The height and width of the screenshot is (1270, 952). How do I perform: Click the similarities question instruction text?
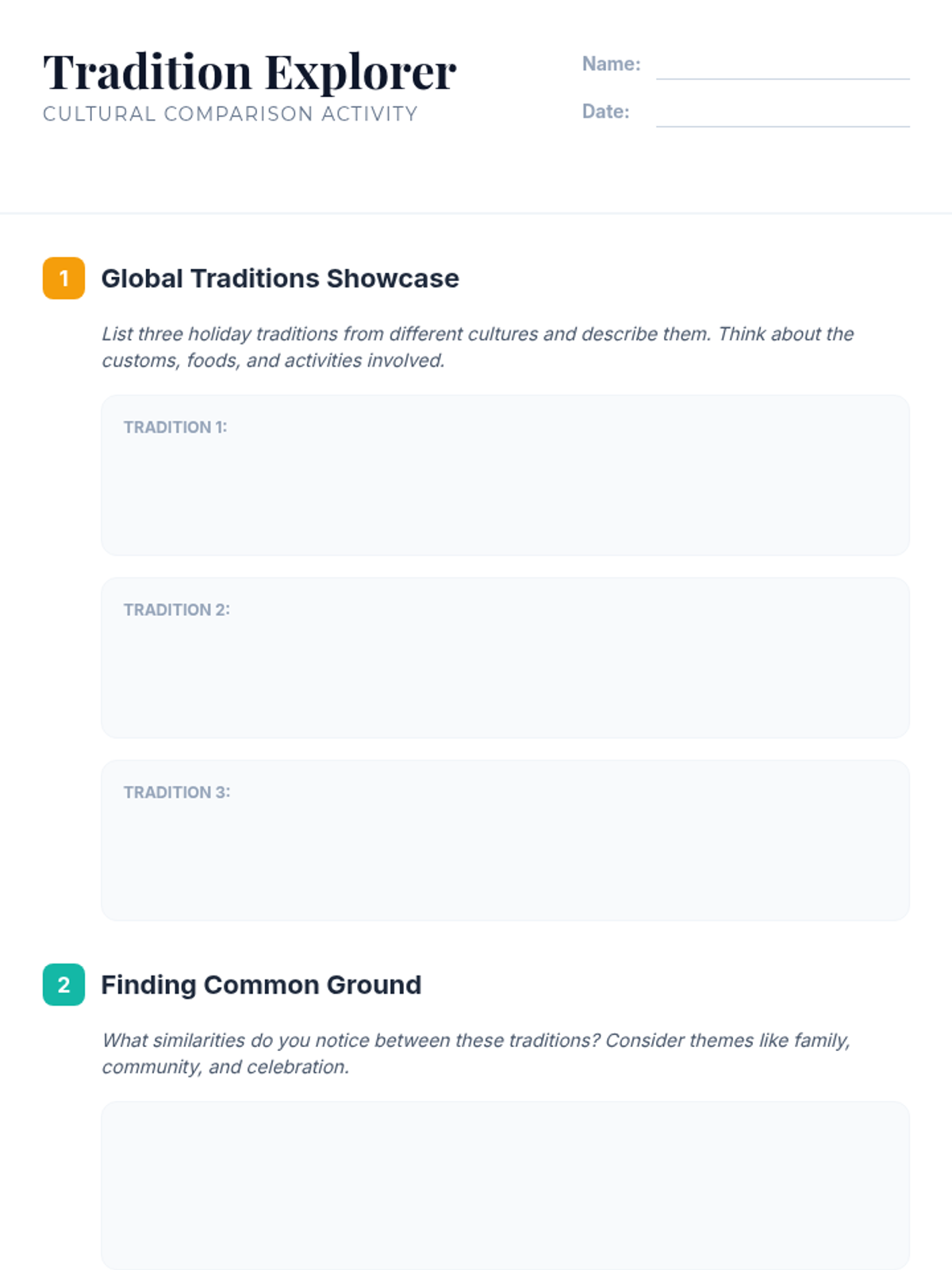click(x=476, y=1053)
